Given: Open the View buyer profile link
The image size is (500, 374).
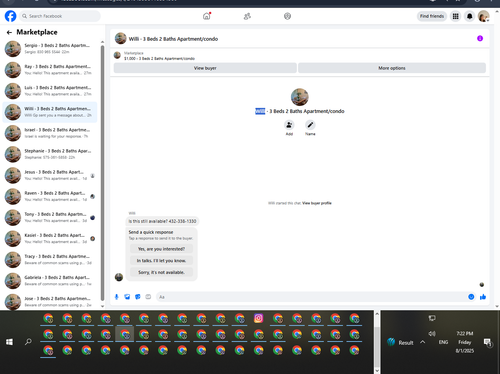Looking at the screenshot, I should point(317,203).
